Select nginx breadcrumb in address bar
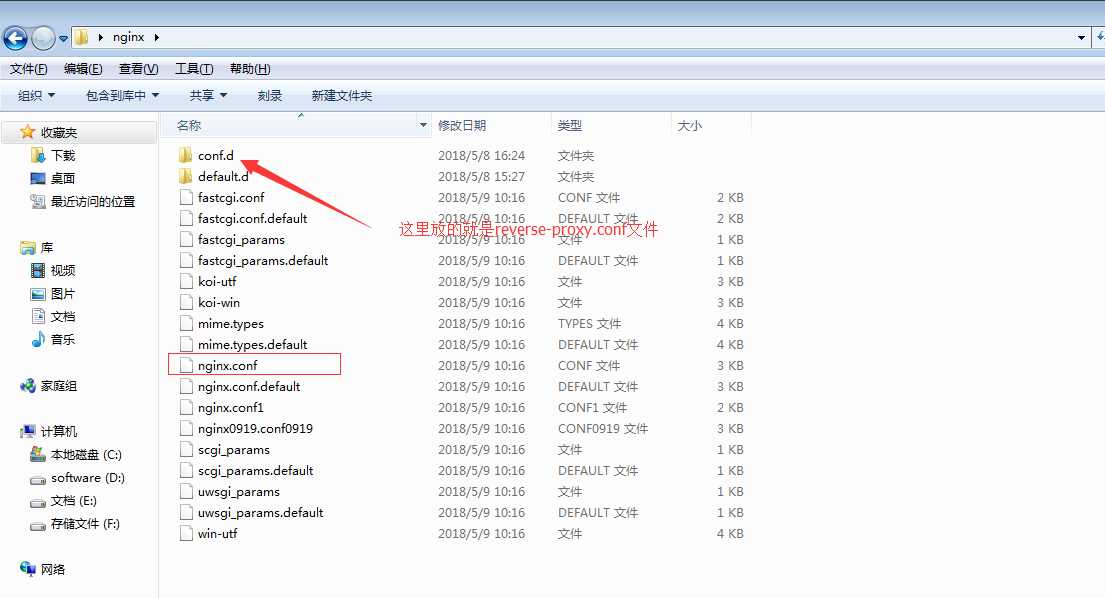Image resolution: width=1105 pixels, height=598 pixels. tap(128, 37)
